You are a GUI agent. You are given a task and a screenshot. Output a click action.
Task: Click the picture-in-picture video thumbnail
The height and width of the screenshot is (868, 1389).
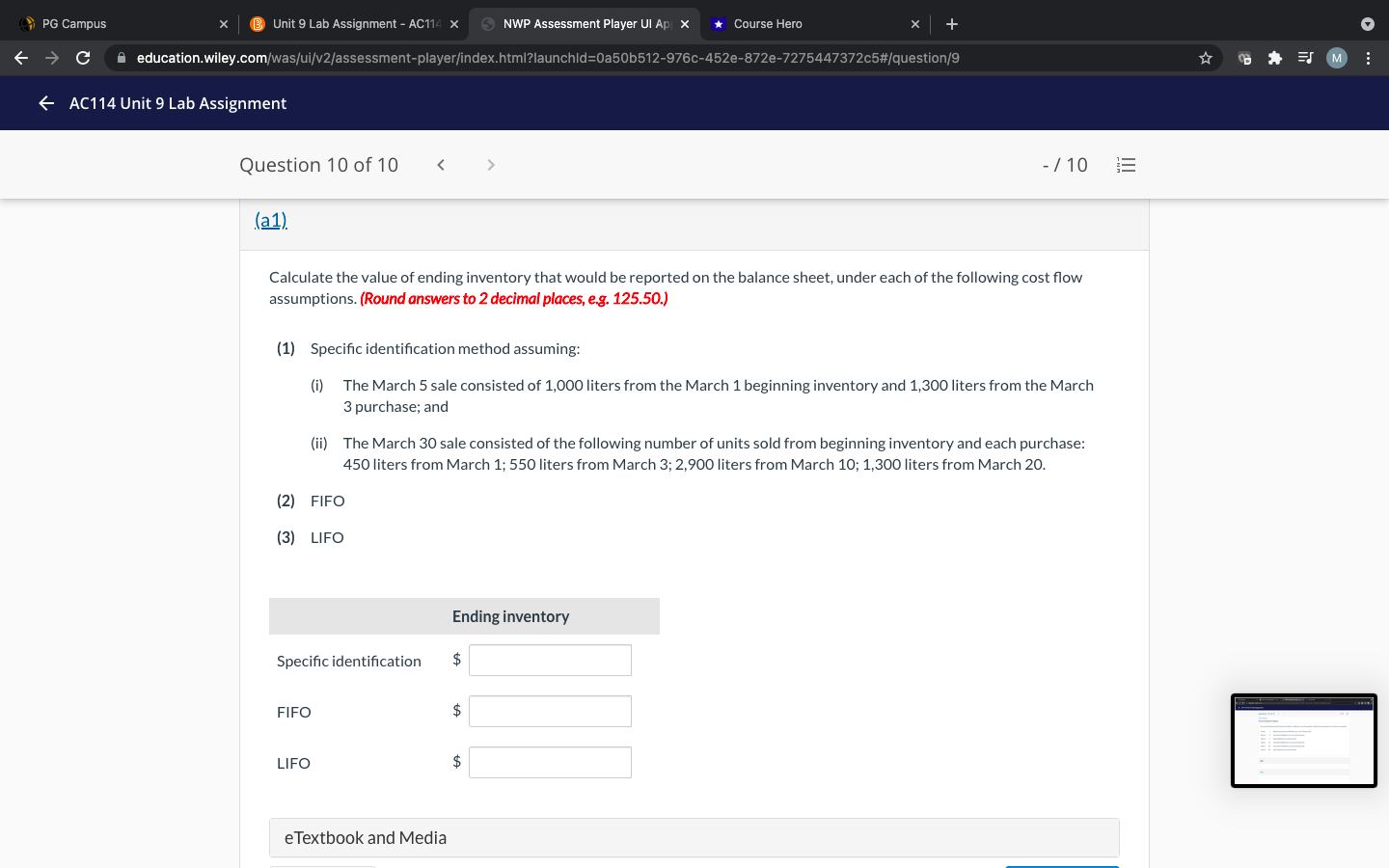[x=1304, y=741]
